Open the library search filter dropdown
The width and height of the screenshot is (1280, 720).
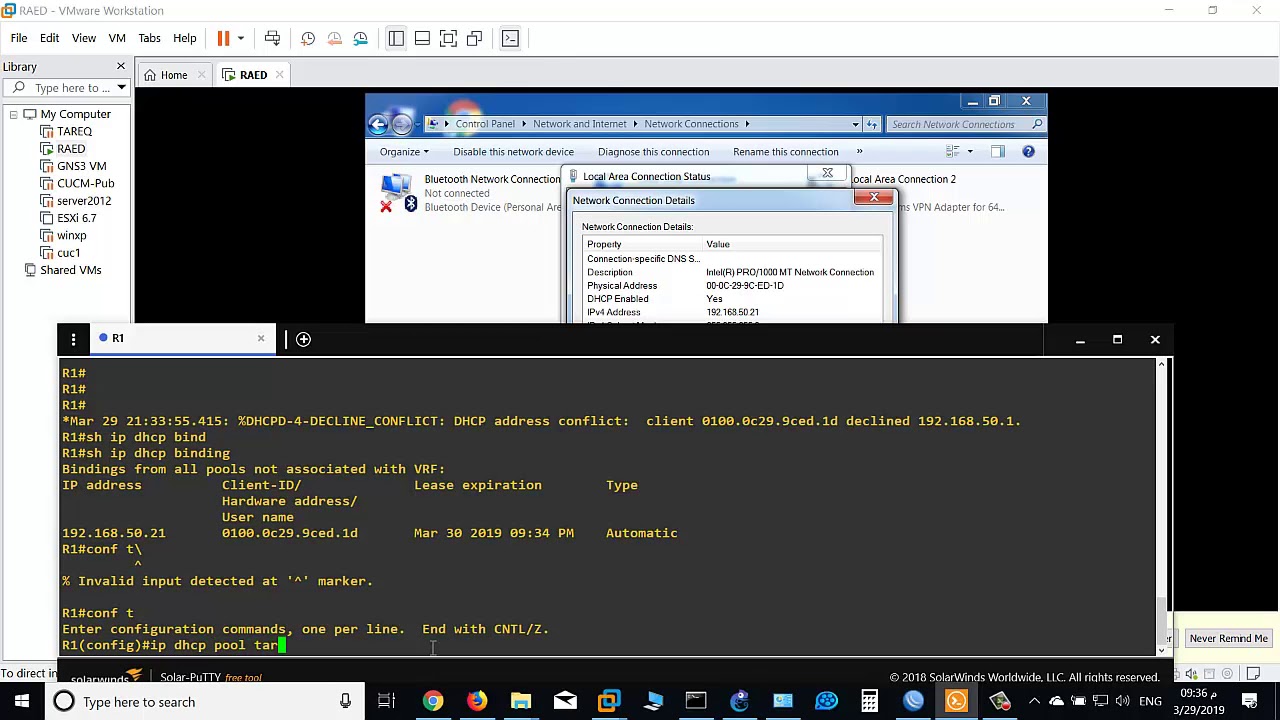coord(121,88)
